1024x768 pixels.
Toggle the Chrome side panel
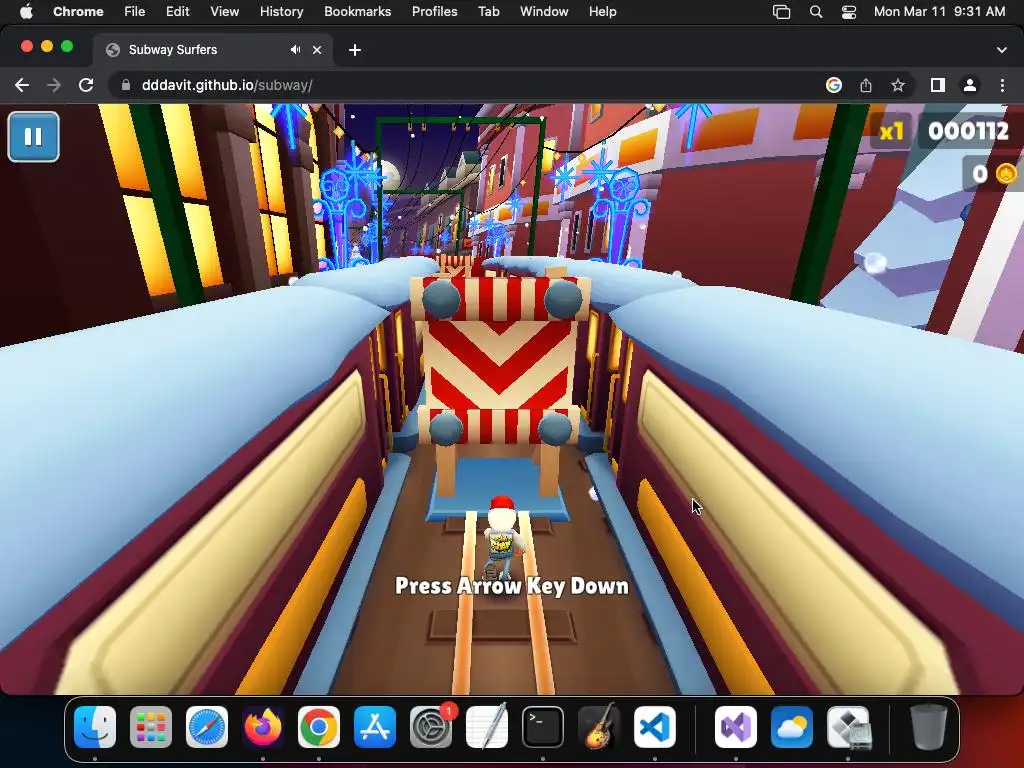pyautogui.click(x=938, y=85)
